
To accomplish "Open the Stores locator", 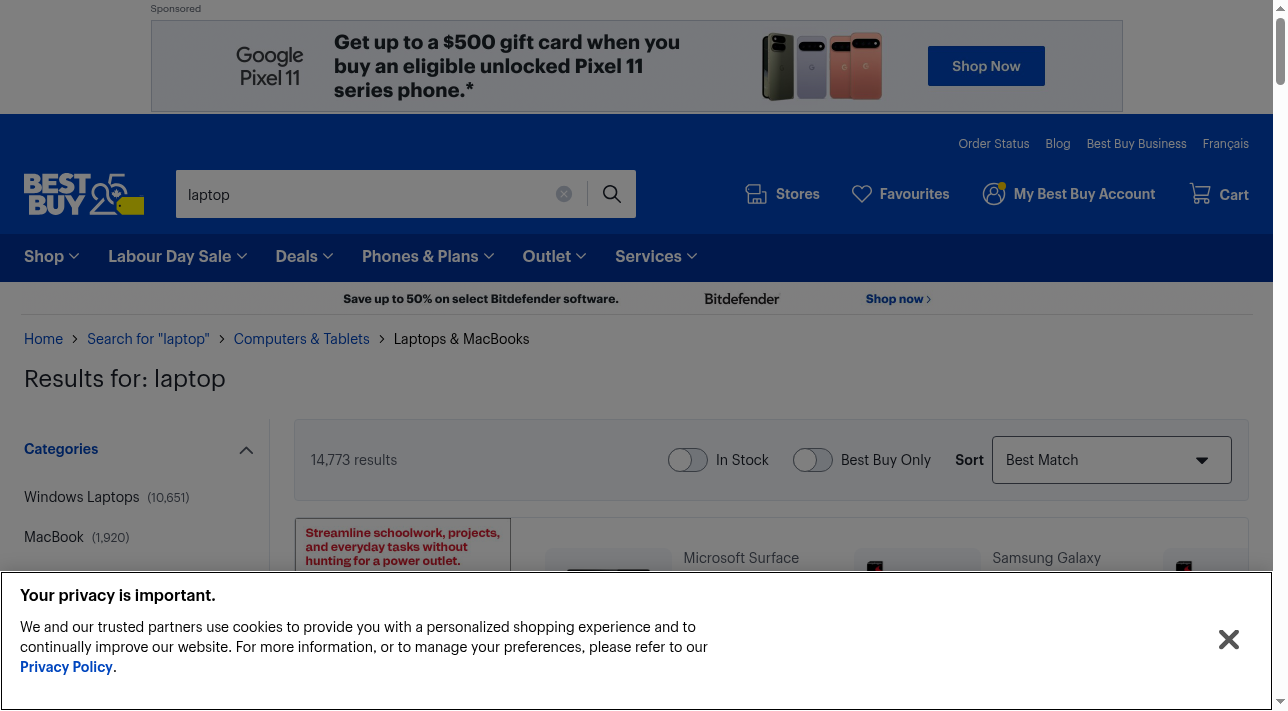I will coord(783,194).
